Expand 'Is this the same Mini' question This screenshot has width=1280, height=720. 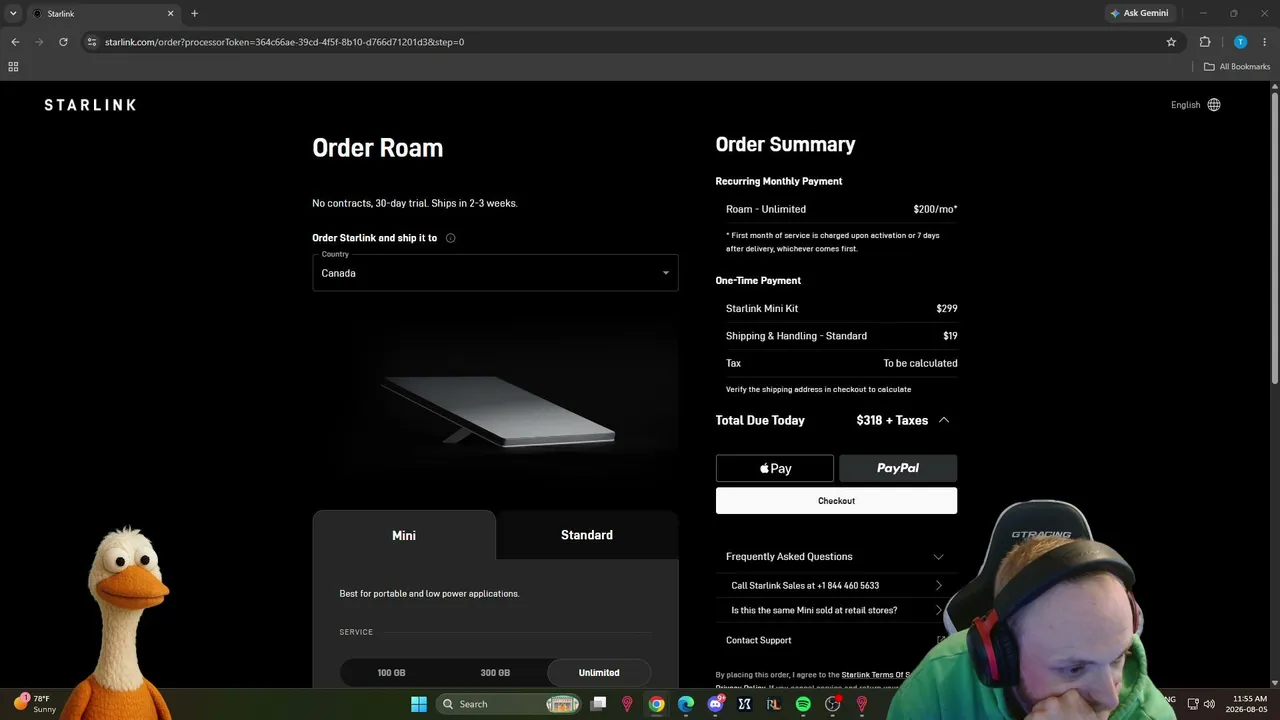tap(836, 610)
